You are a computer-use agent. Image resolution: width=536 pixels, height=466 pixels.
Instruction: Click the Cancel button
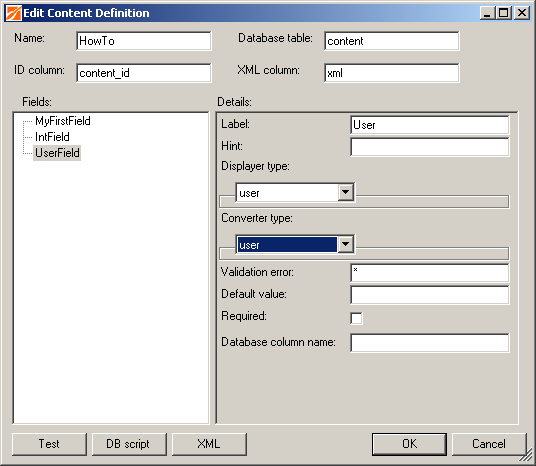click(x=489, y=444)
